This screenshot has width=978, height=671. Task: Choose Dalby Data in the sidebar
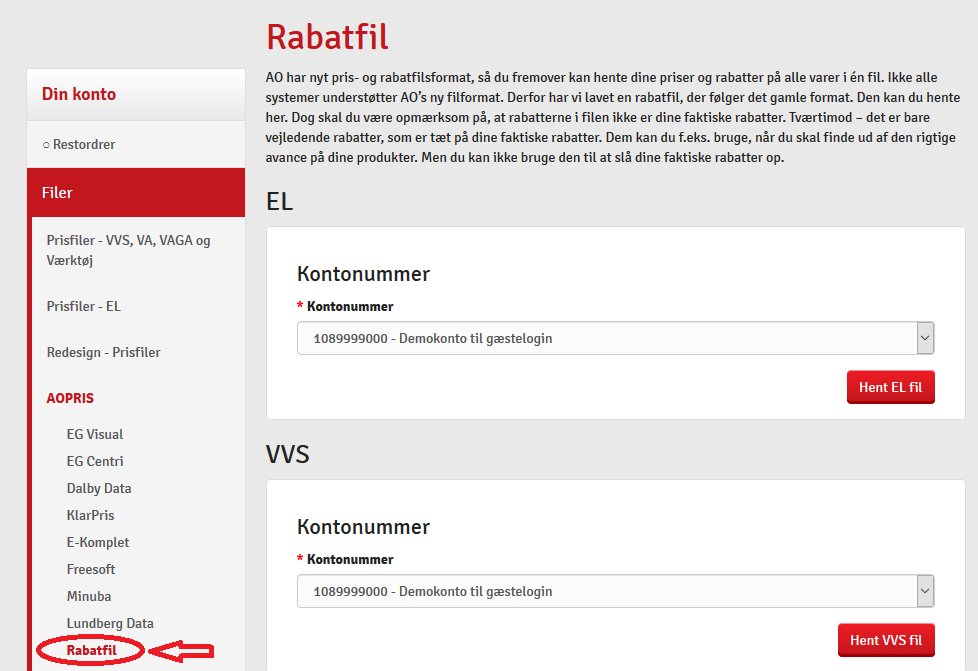coord(99,488)
